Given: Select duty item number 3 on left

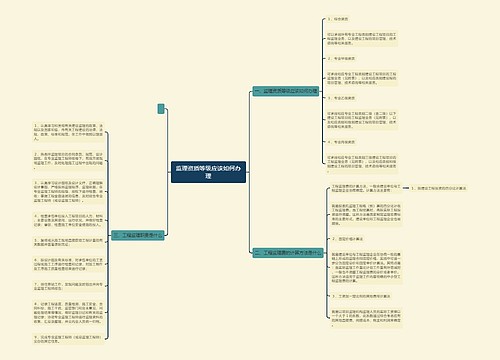Looking at the screenshot, I should click(x=68, y=192).
